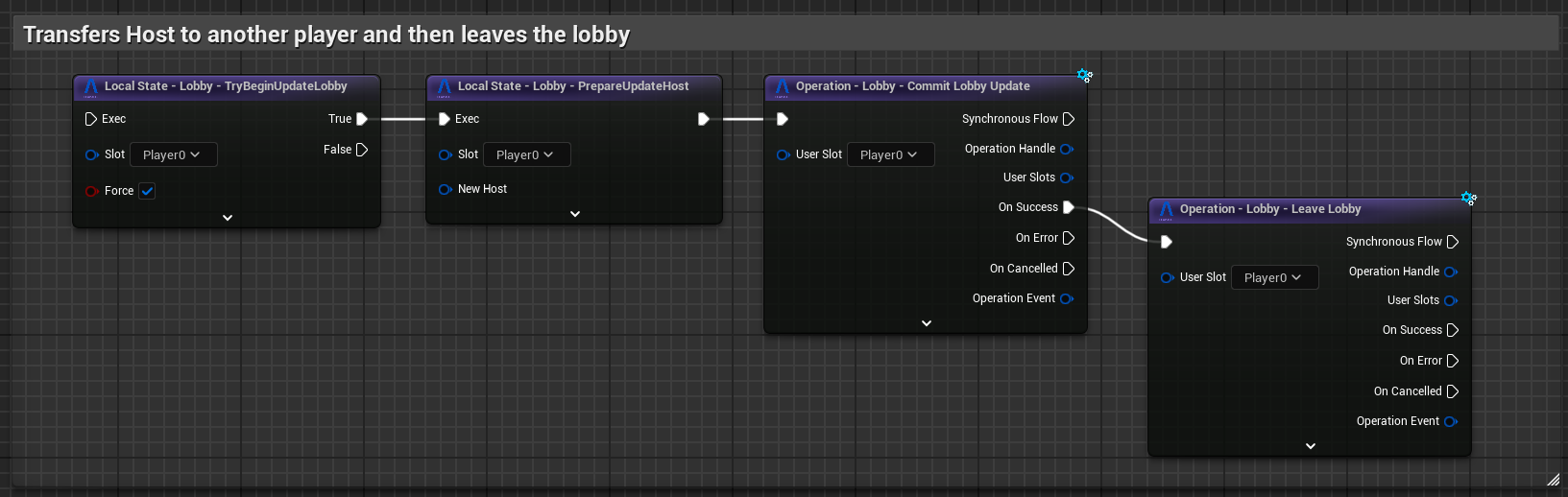Screen dimensions: 1568x497
Task: Click the Operation Event pin on Commit Lobby Update
Action: 1066,298
